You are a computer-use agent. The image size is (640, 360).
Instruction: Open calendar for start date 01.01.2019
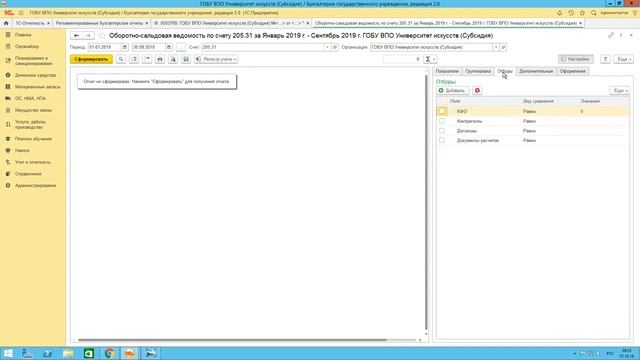125,47
